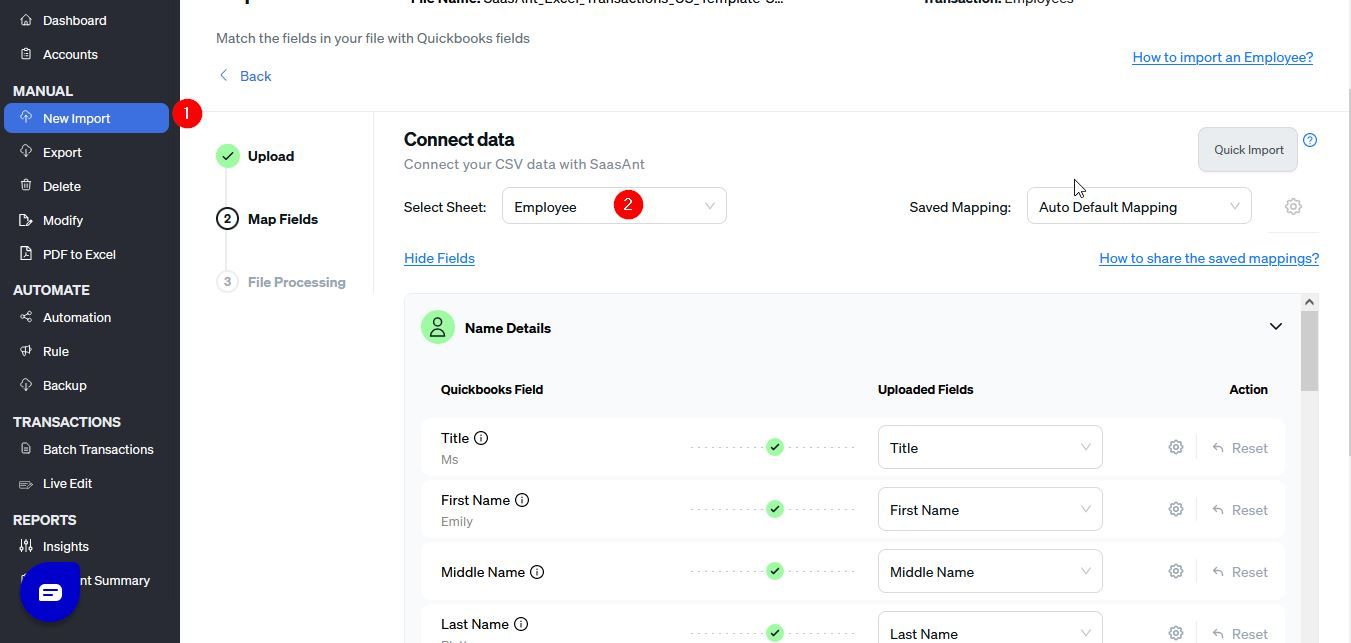Open PDF to Excel menu item
The width and height of the screenshot is (1351, 643).
79,254
